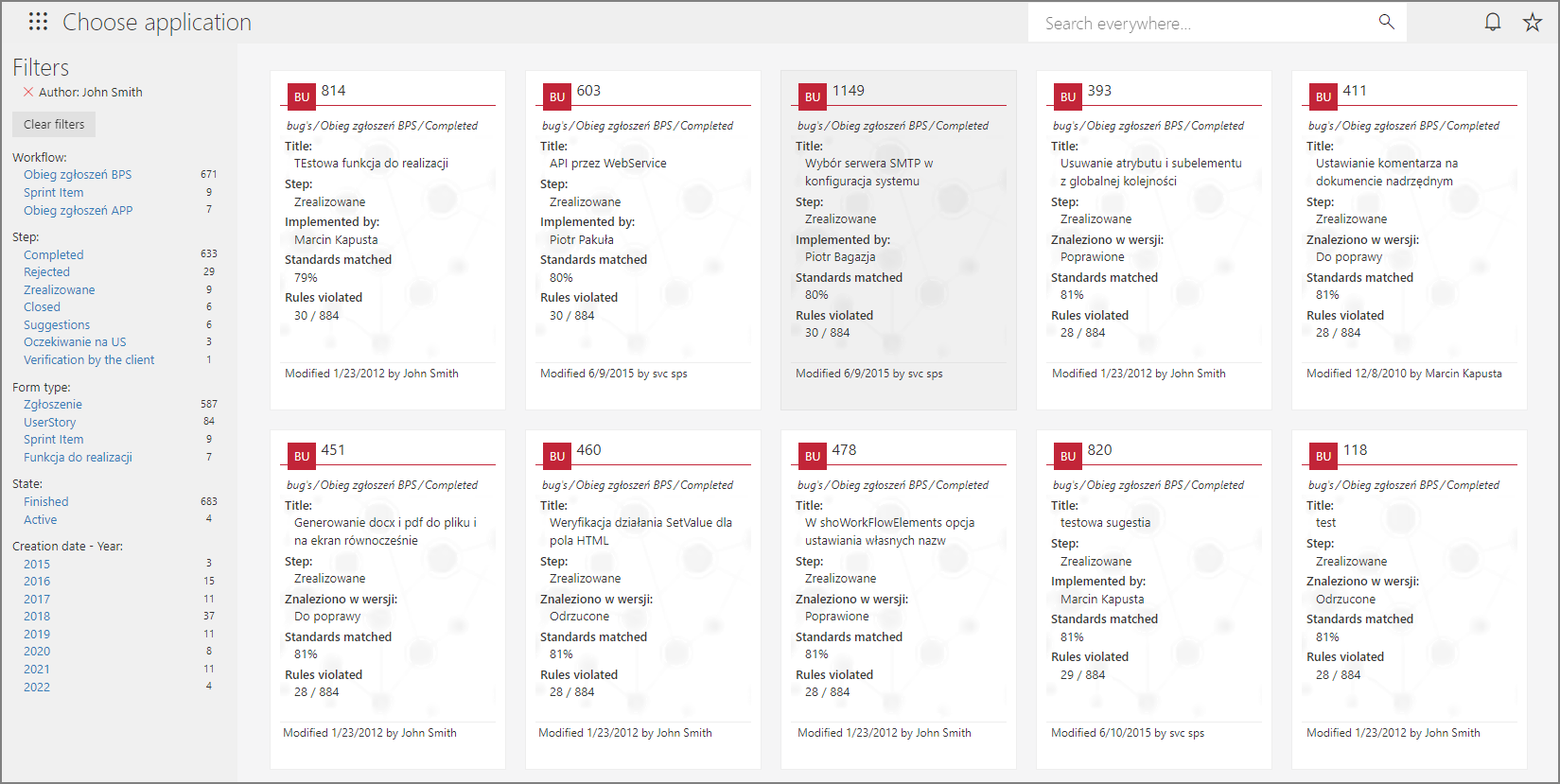Filter creation year 2016

tap(37, 581)
